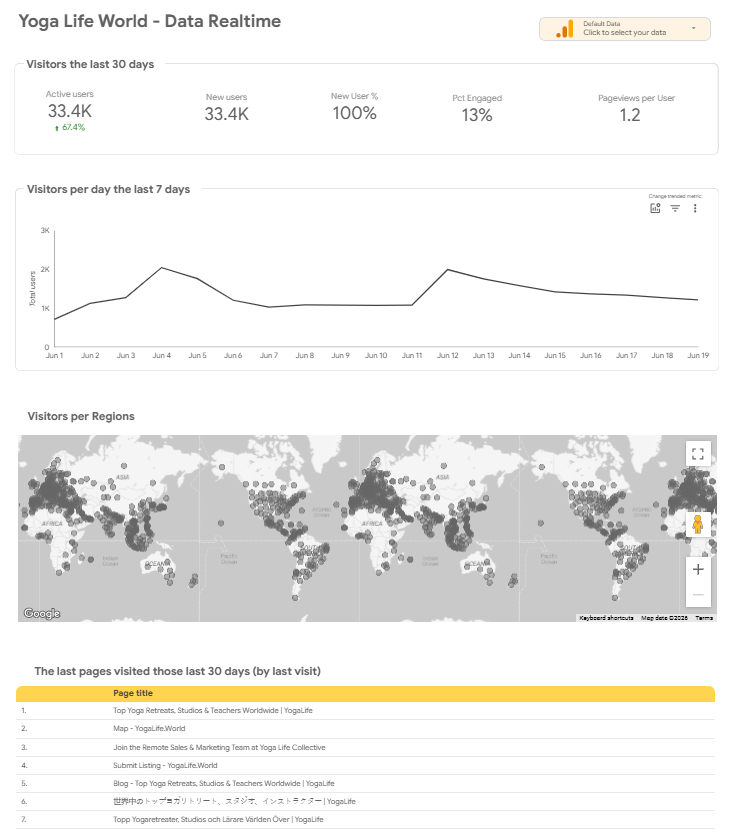Click the Page title column header

click(133, 693)
